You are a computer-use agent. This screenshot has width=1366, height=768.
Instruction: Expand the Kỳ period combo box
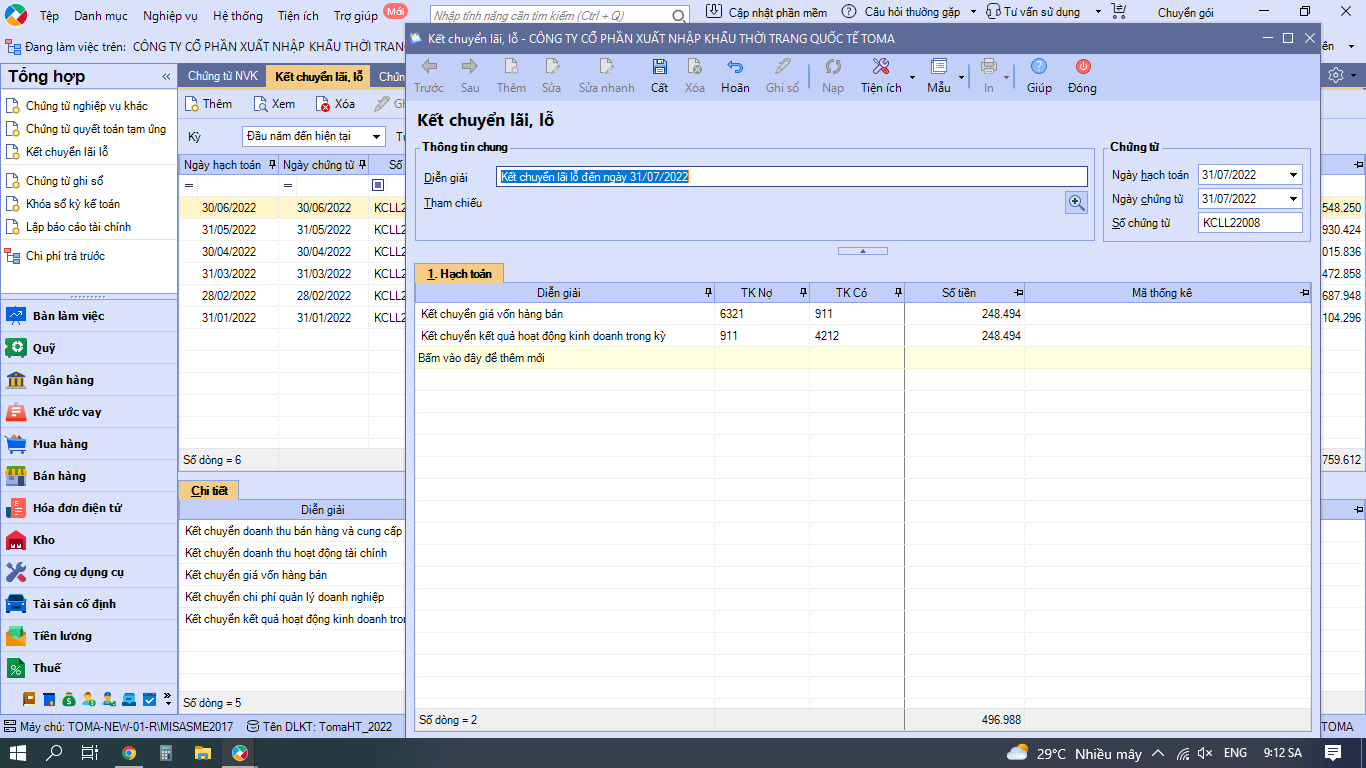tap(377, 137)
